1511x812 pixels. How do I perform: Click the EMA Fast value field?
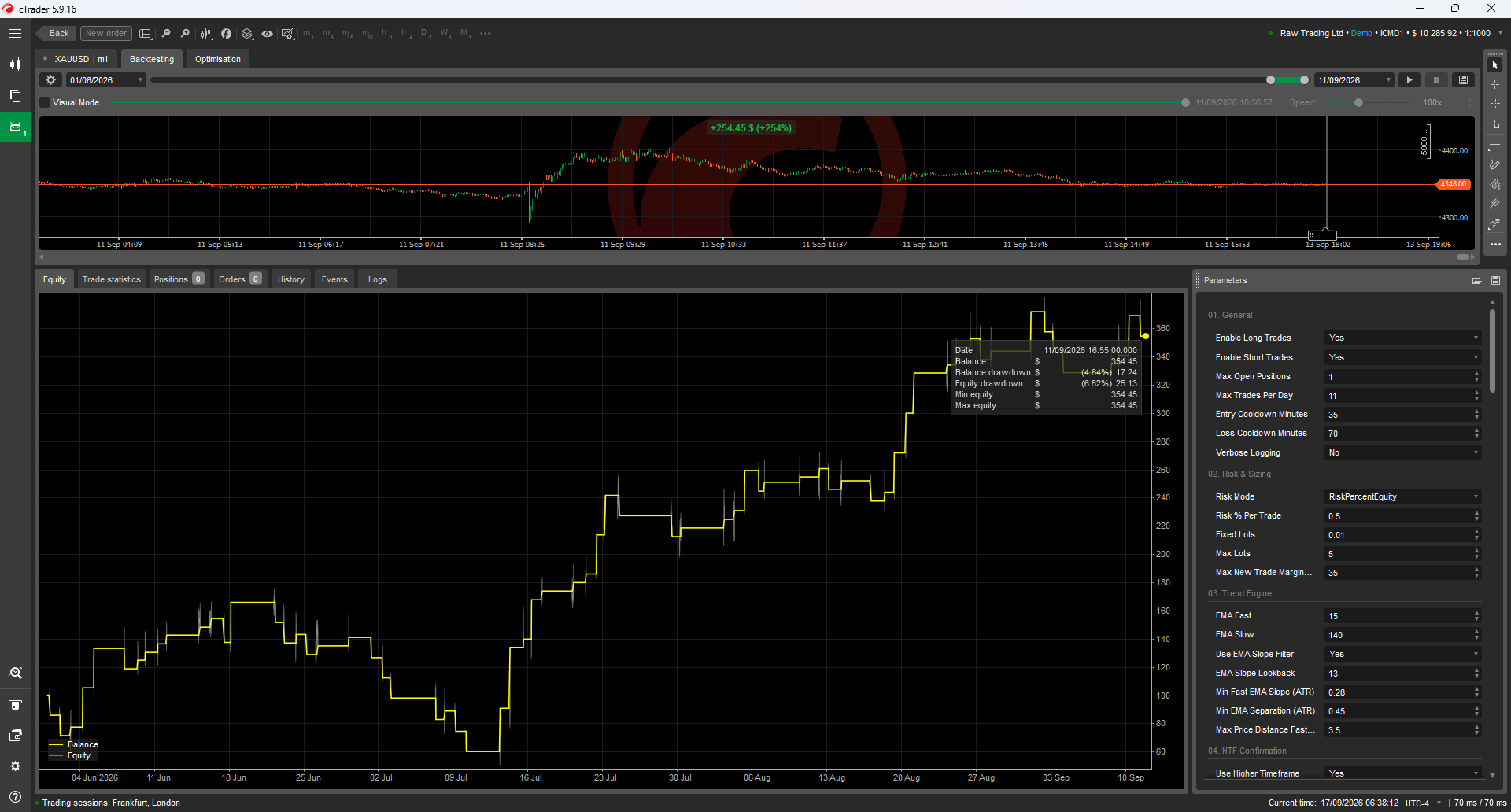point(1402,616)
